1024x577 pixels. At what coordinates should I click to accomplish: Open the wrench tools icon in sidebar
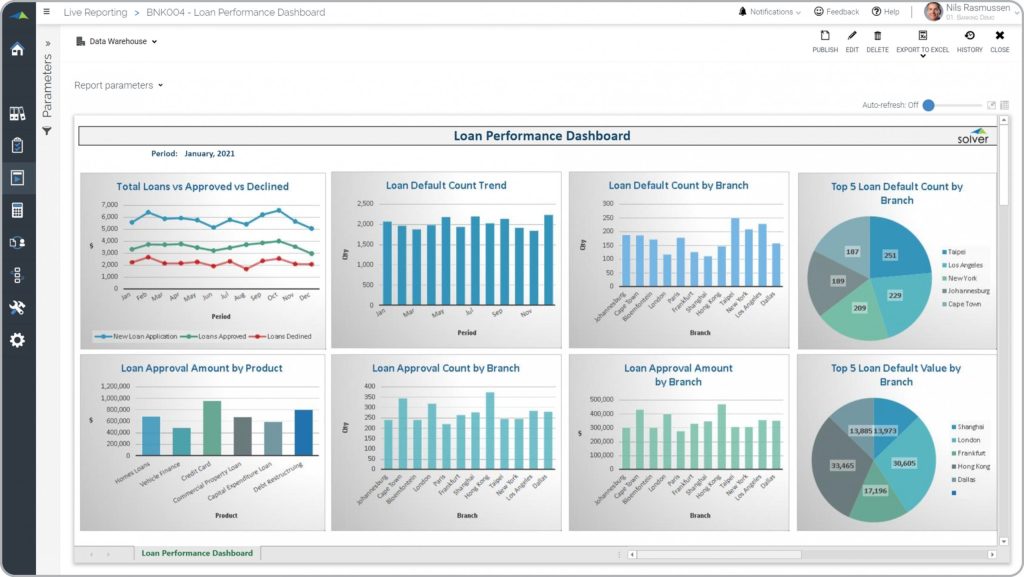pyautogui.click(x=17, y=307)
